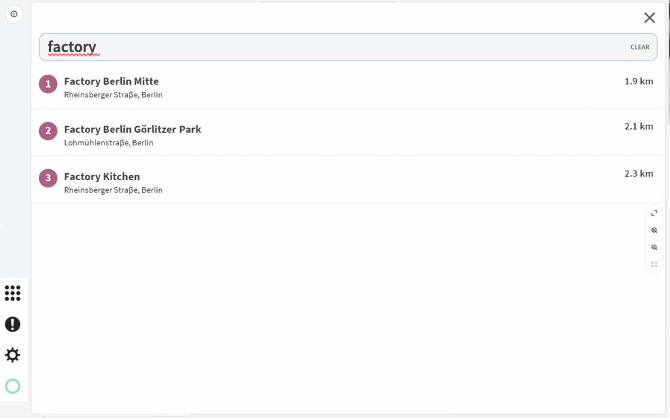Click the 1.9 km distance label

click(x=638, y=81)
